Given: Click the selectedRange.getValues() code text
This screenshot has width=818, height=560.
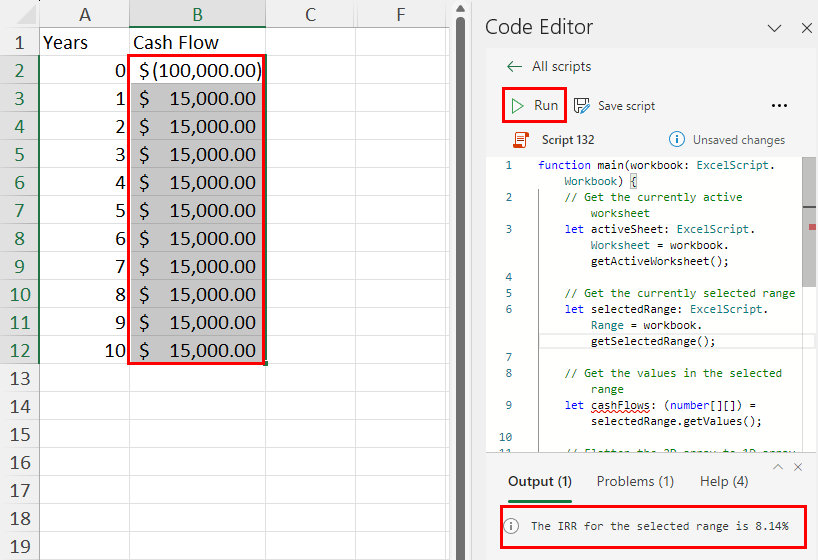Looking at the screenshot, I should click(676, 421).
